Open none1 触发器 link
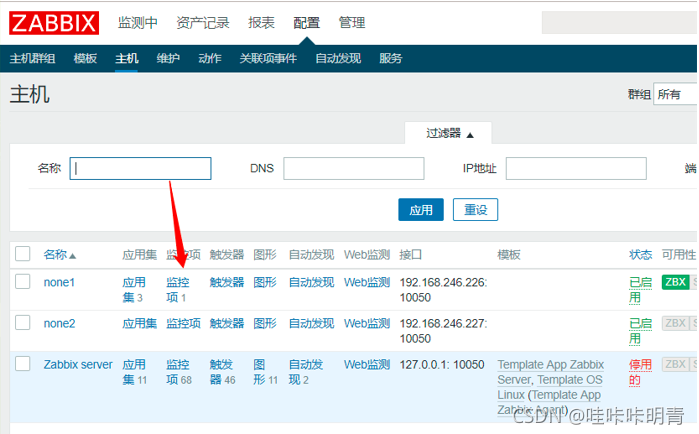 (x=227, y=282)
